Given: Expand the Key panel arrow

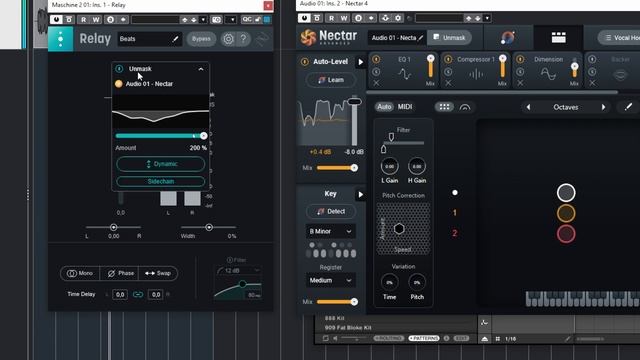Looking at the screenshot, I should click(x=360, y=194).
